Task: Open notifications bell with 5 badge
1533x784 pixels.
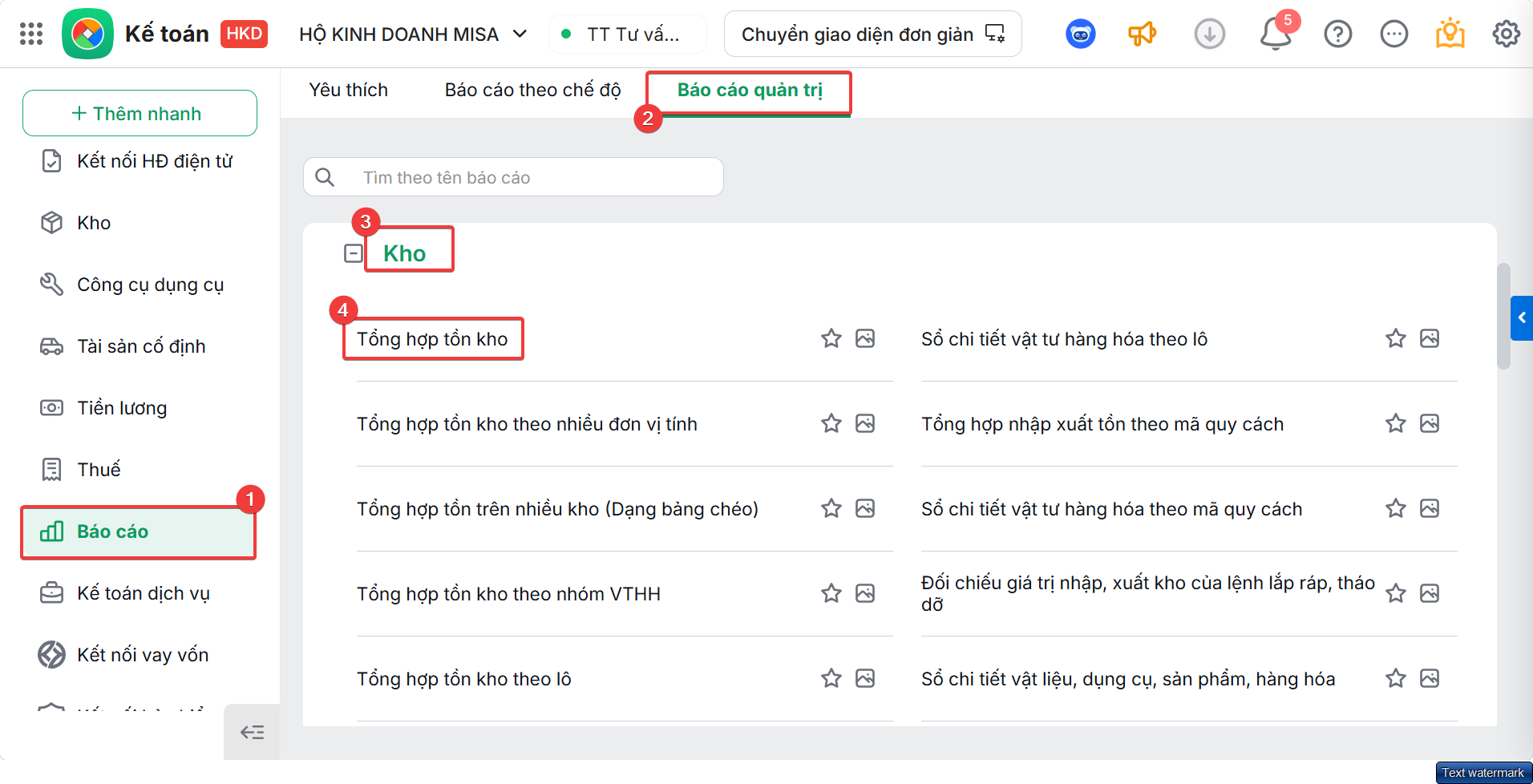Action: coord(1275,34)
